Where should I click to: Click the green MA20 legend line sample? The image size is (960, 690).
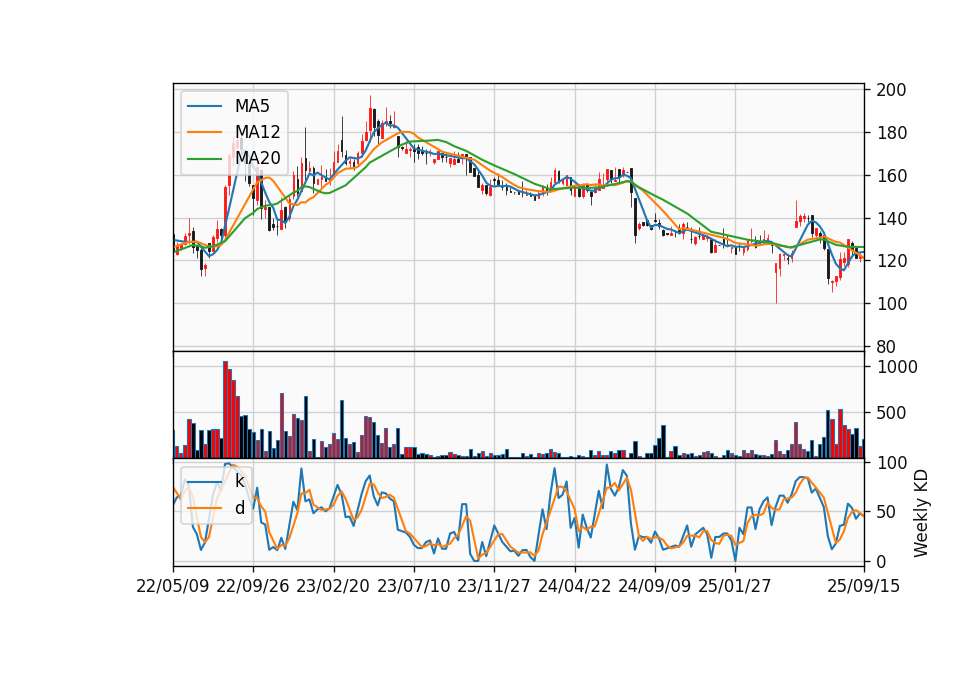(x=204, y=158)
